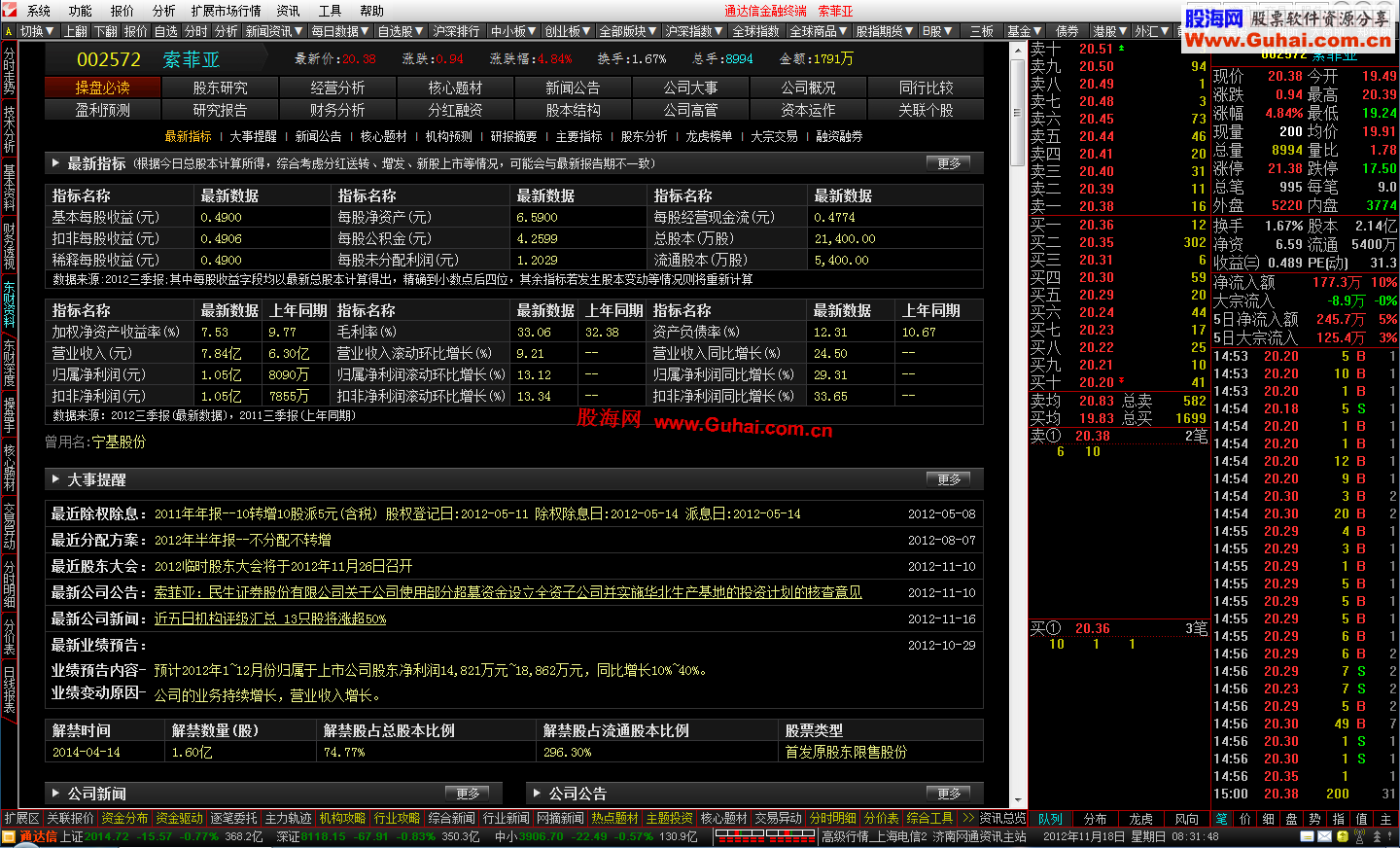Open the 全部版块 dropdown
This screenshot has width=1400, height=848.
point(628,31)
